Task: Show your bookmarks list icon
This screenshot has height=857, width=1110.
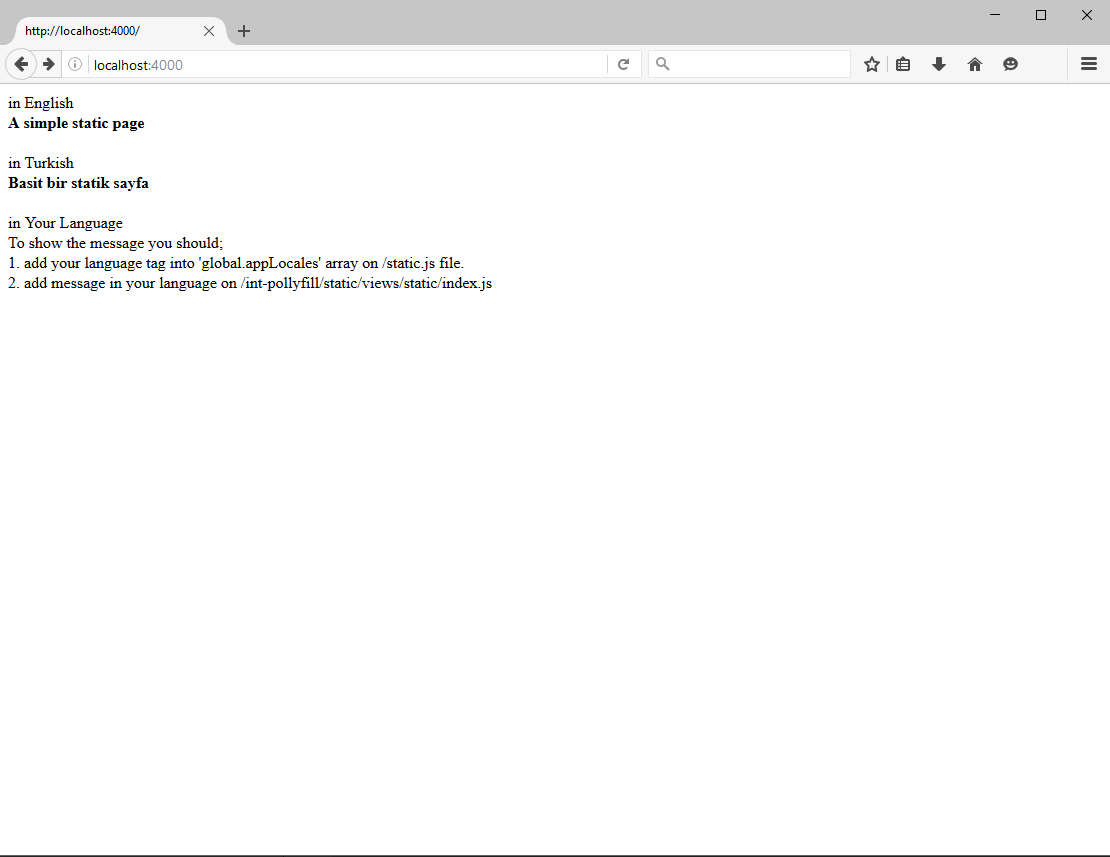Action: (x=903, y=64)
